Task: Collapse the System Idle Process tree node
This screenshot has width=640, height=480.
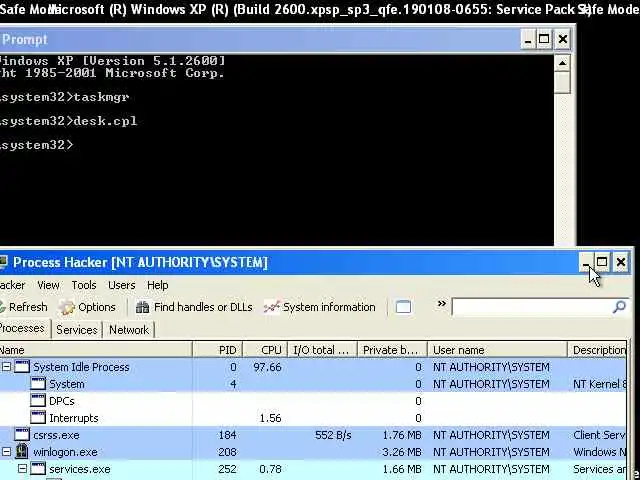Action: (x=6, y=367)
